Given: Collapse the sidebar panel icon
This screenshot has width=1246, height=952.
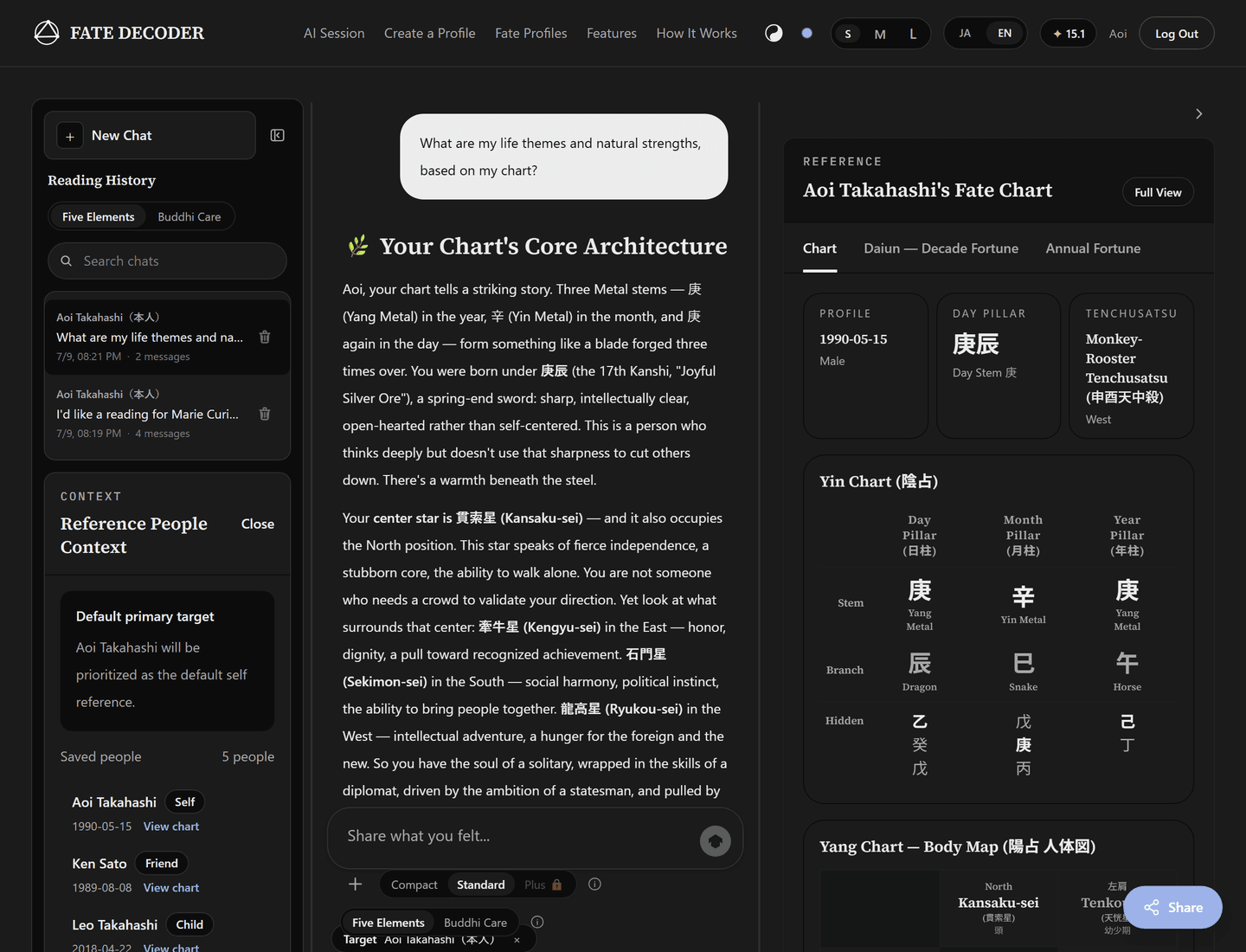Looking at the screenshot, I should click(277, 135).
